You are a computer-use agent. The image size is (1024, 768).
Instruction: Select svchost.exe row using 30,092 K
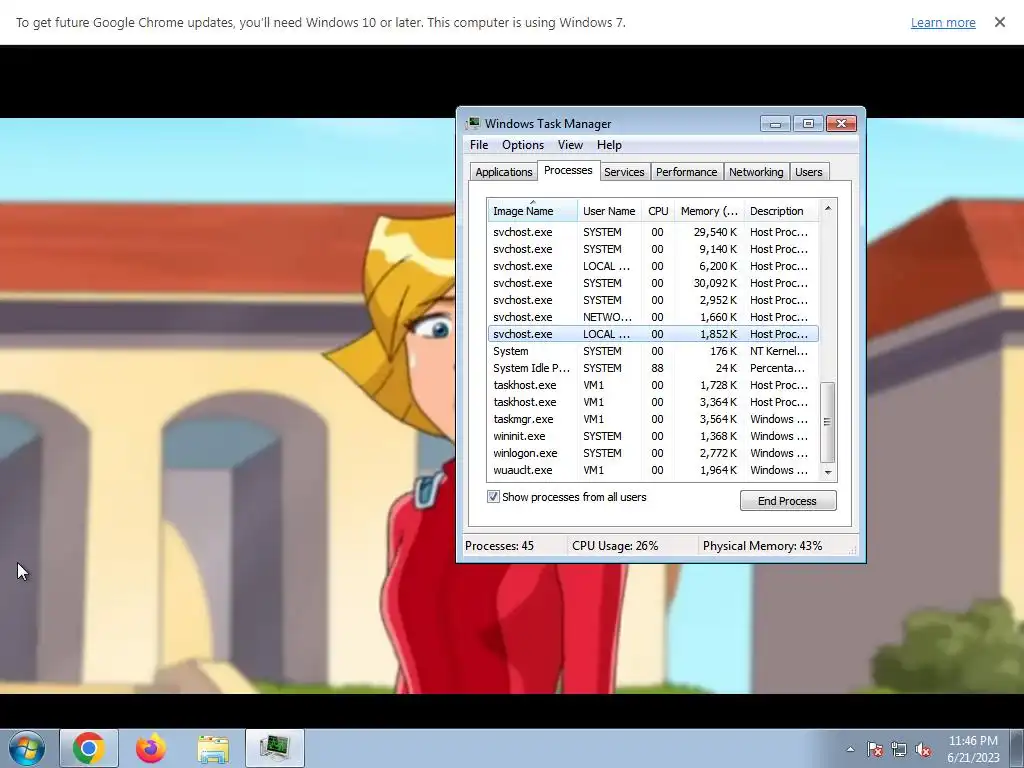pos(653,283)
